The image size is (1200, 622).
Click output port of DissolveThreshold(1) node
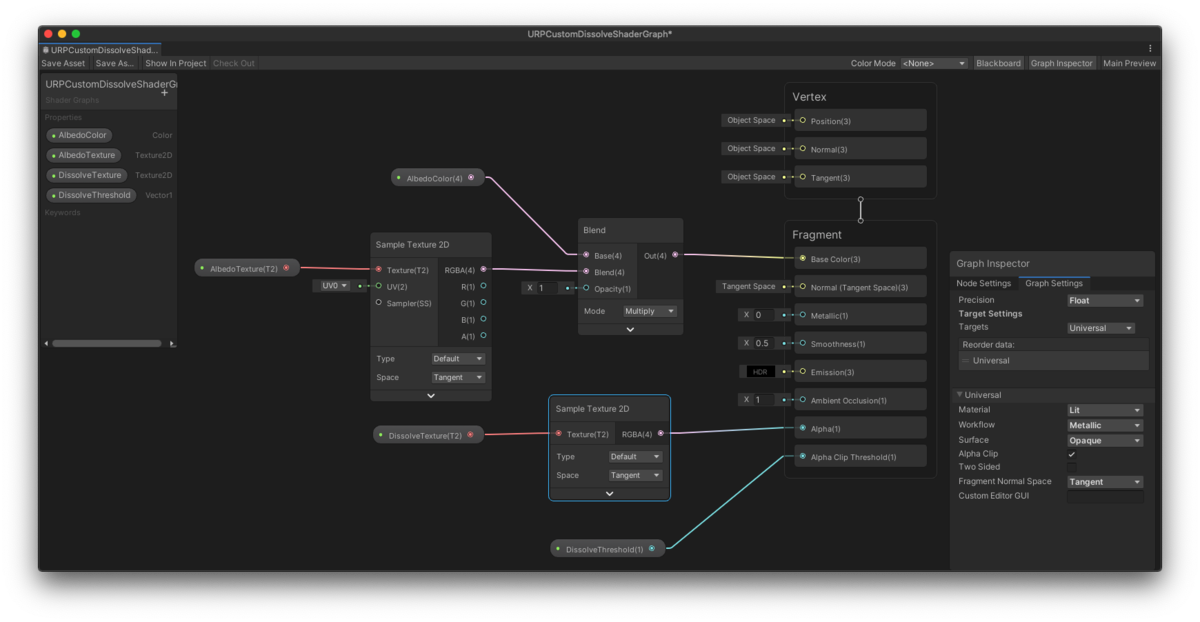(x=652, y=548)
